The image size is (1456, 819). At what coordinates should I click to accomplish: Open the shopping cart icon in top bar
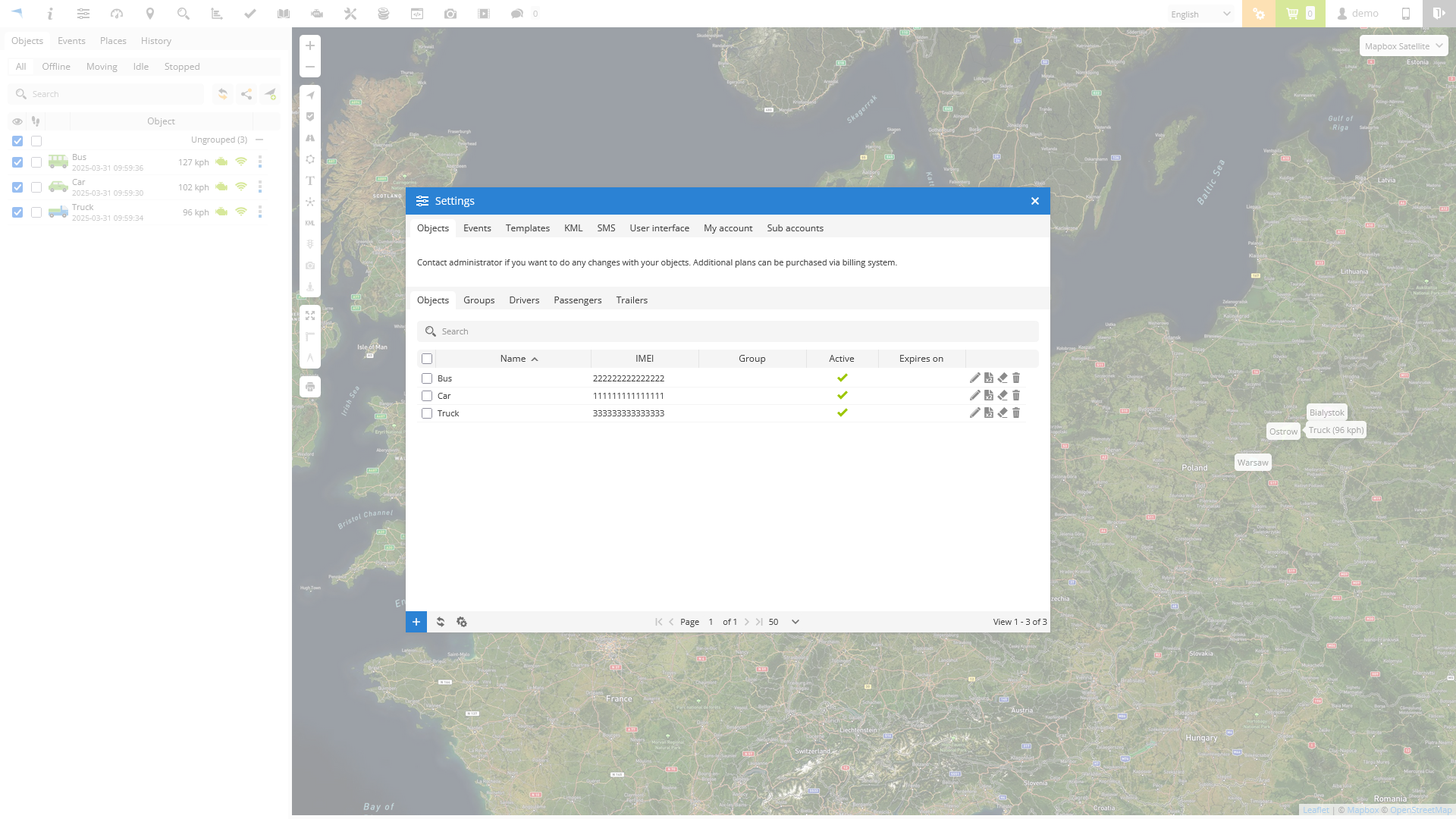click(1292, 14)
